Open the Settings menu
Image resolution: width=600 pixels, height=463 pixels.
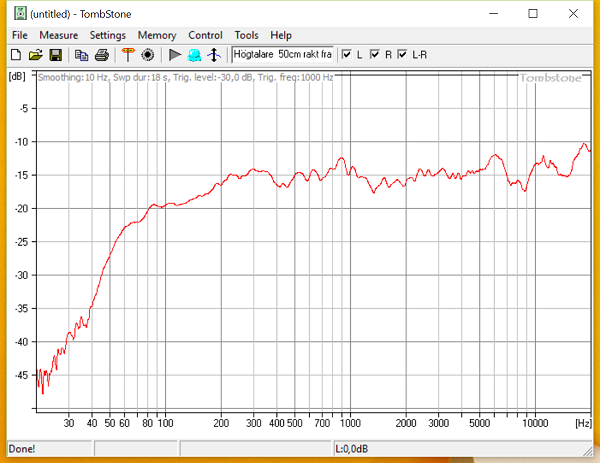tap(107, 35)
